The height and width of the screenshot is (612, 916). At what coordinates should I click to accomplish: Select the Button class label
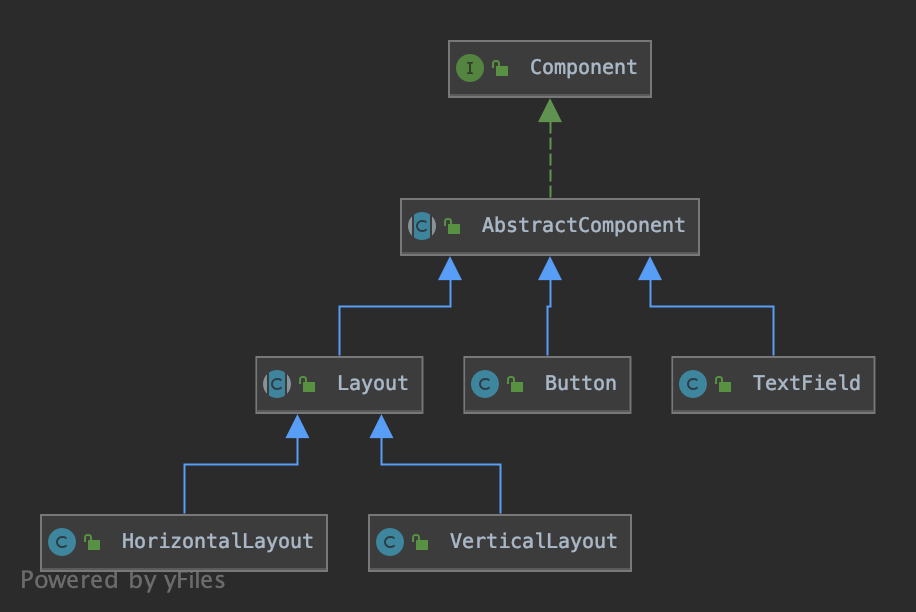coord(580,384)
